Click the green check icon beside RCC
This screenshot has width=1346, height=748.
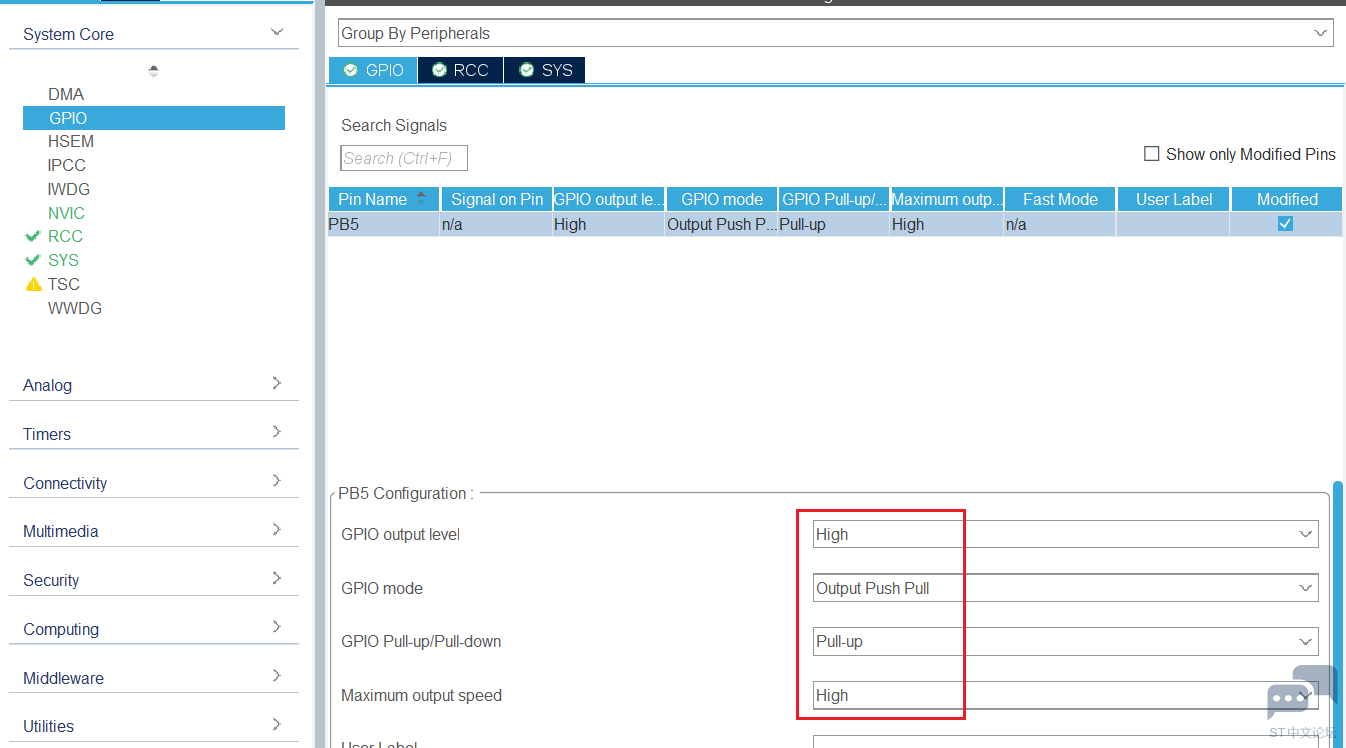(33, 236)
